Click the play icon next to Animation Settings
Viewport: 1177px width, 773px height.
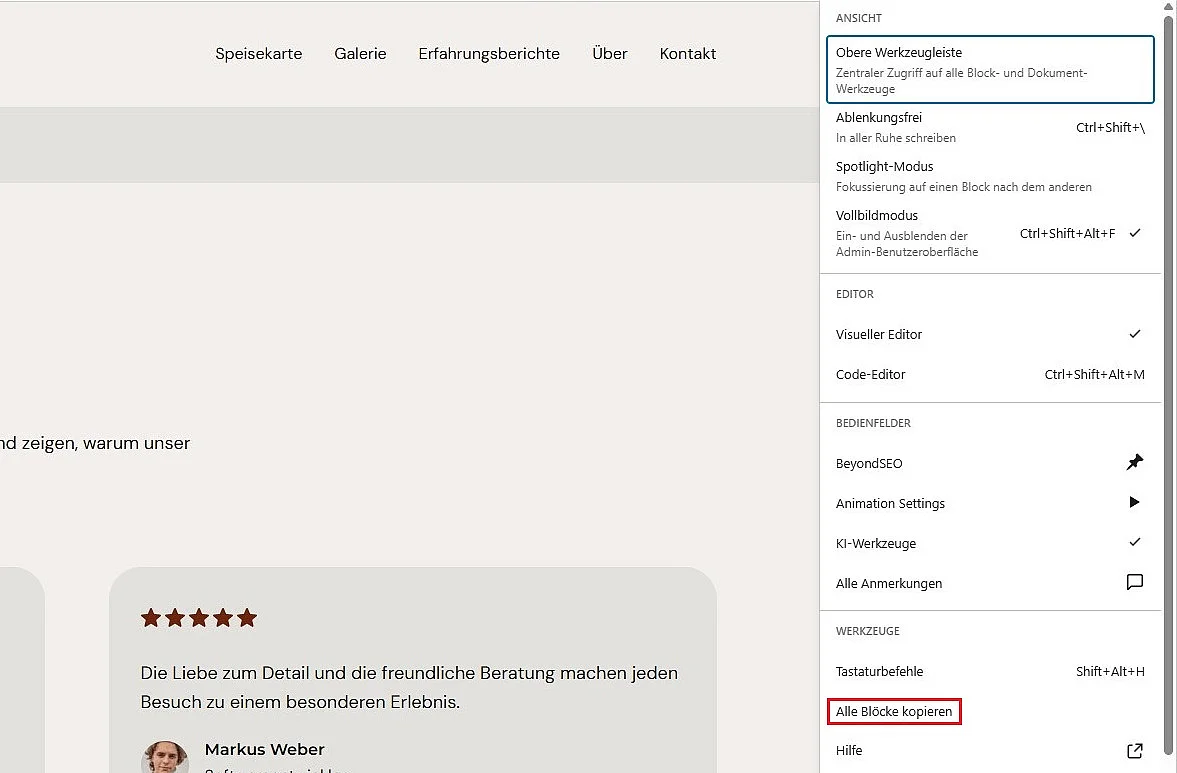(x=1134, y=502)
